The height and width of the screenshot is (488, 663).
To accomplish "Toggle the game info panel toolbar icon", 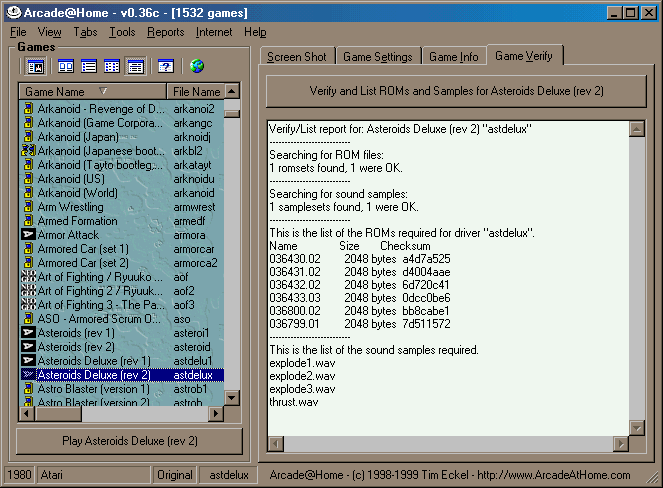I will 36,66.
